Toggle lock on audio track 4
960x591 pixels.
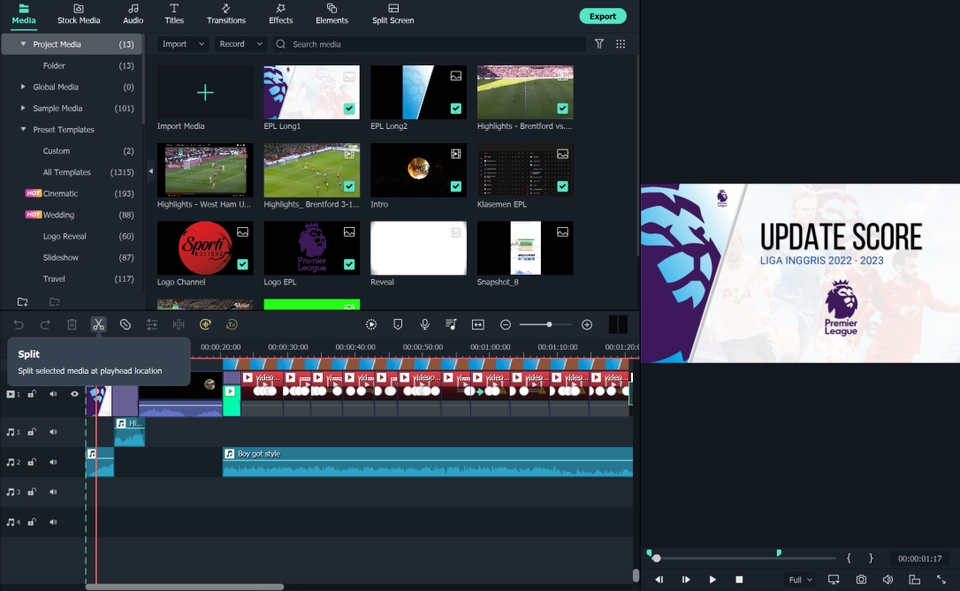pos(32,522)
